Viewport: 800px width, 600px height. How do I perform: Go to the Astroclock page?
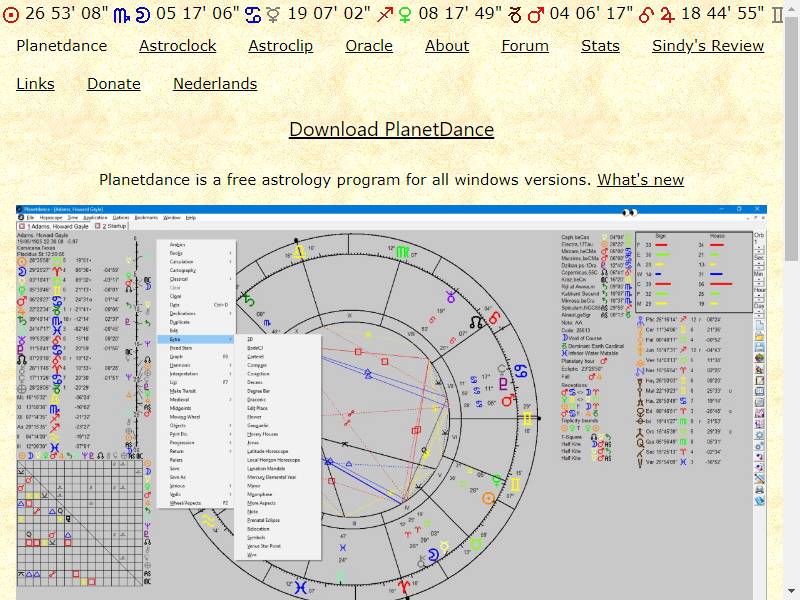(x=178, y=46)
